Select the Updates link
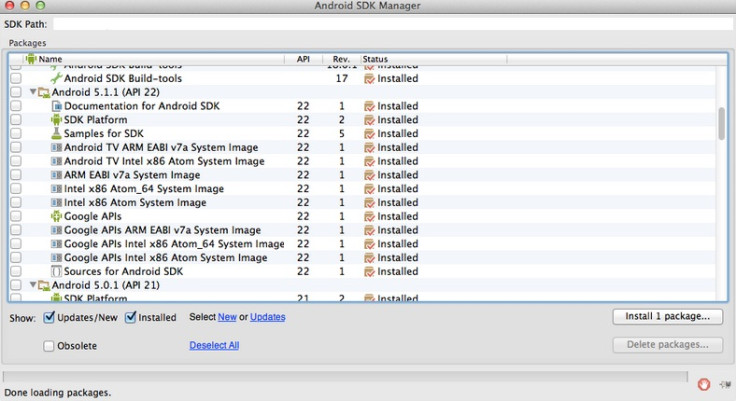736x401 pixels. tap(268, 317)
